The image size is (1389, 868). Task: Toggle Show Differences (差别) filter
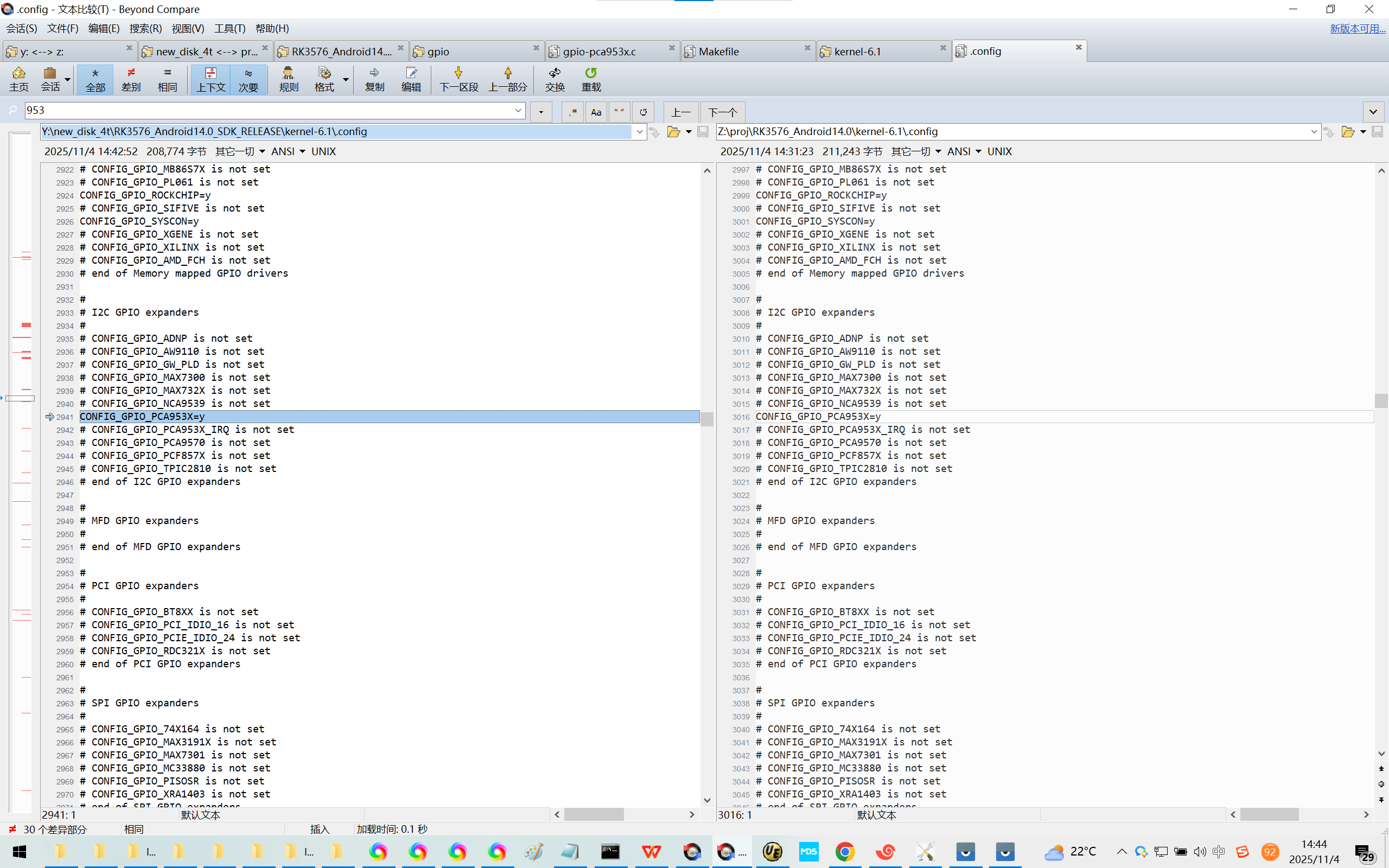[x=131, y=79]
